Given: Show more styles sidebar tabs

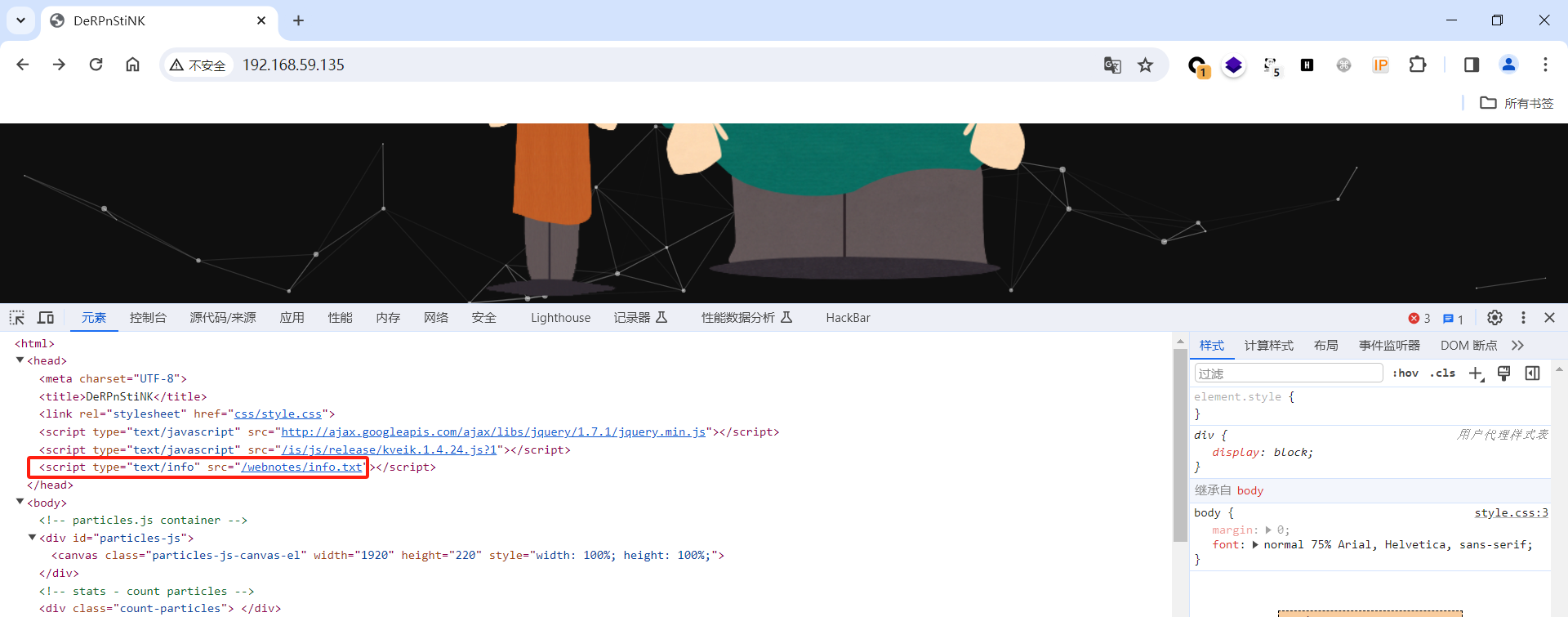Looking at the screenshot, I should tap(1518, 346).
